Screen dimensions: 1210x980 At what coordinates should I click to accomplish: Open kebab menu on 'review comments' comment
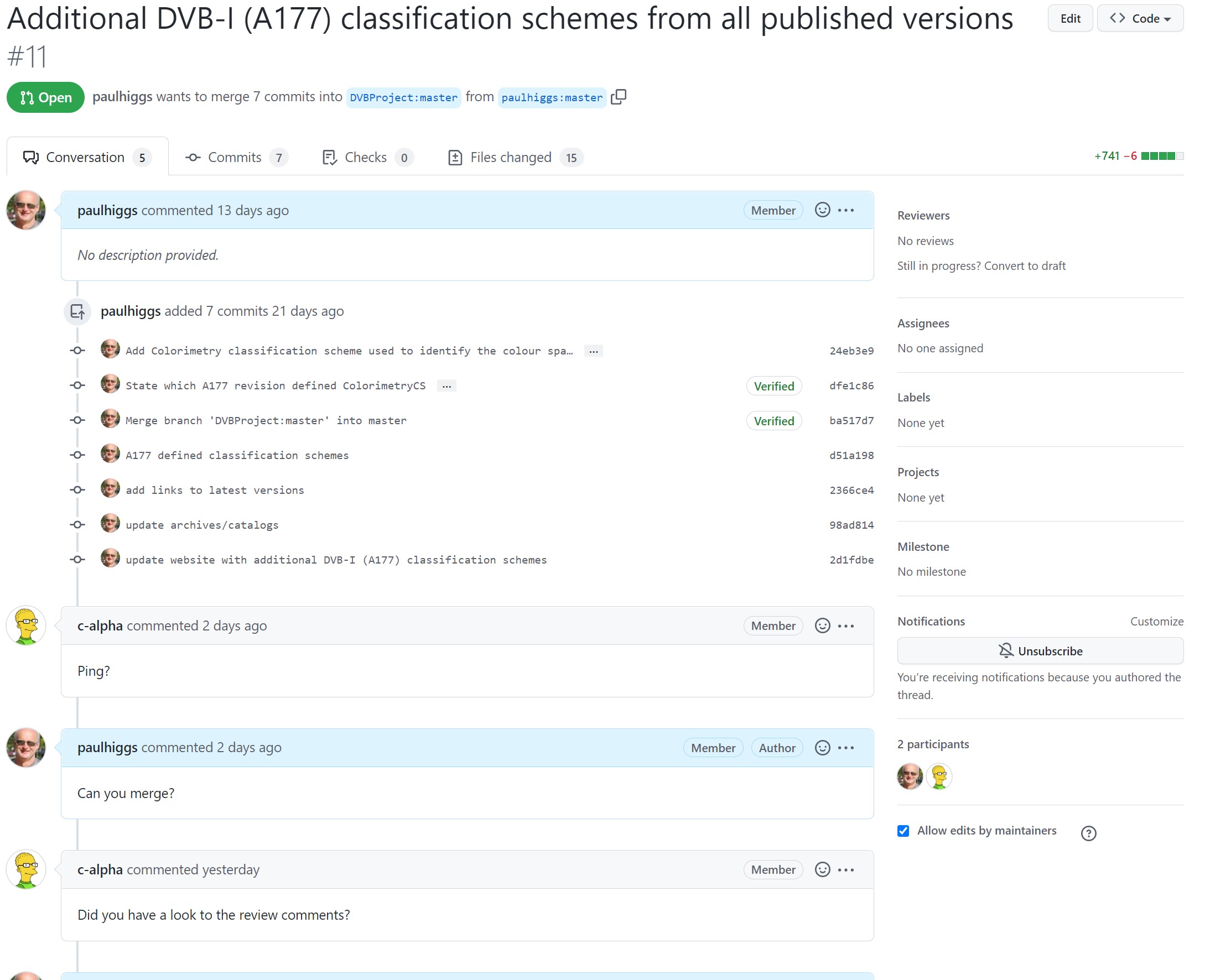[846, 869]
